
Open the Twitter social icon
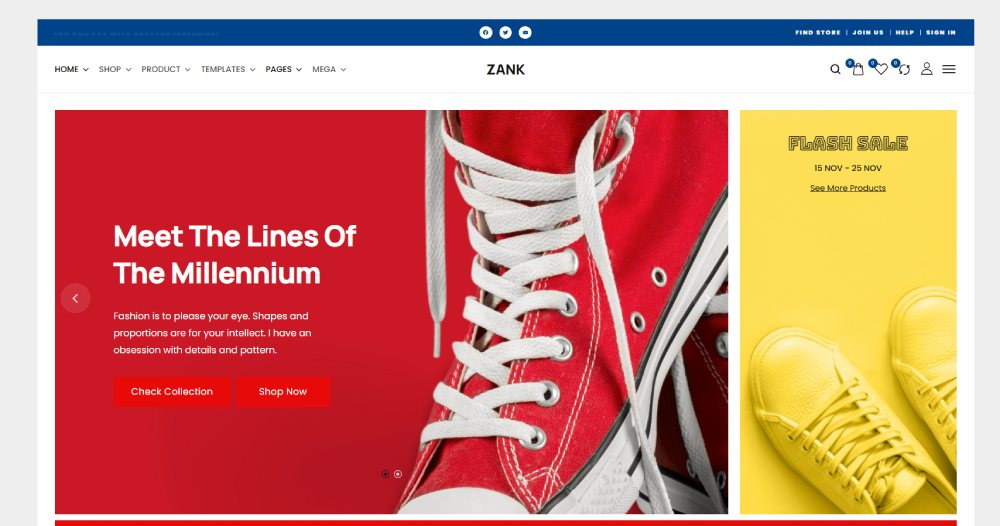[506, 33]
